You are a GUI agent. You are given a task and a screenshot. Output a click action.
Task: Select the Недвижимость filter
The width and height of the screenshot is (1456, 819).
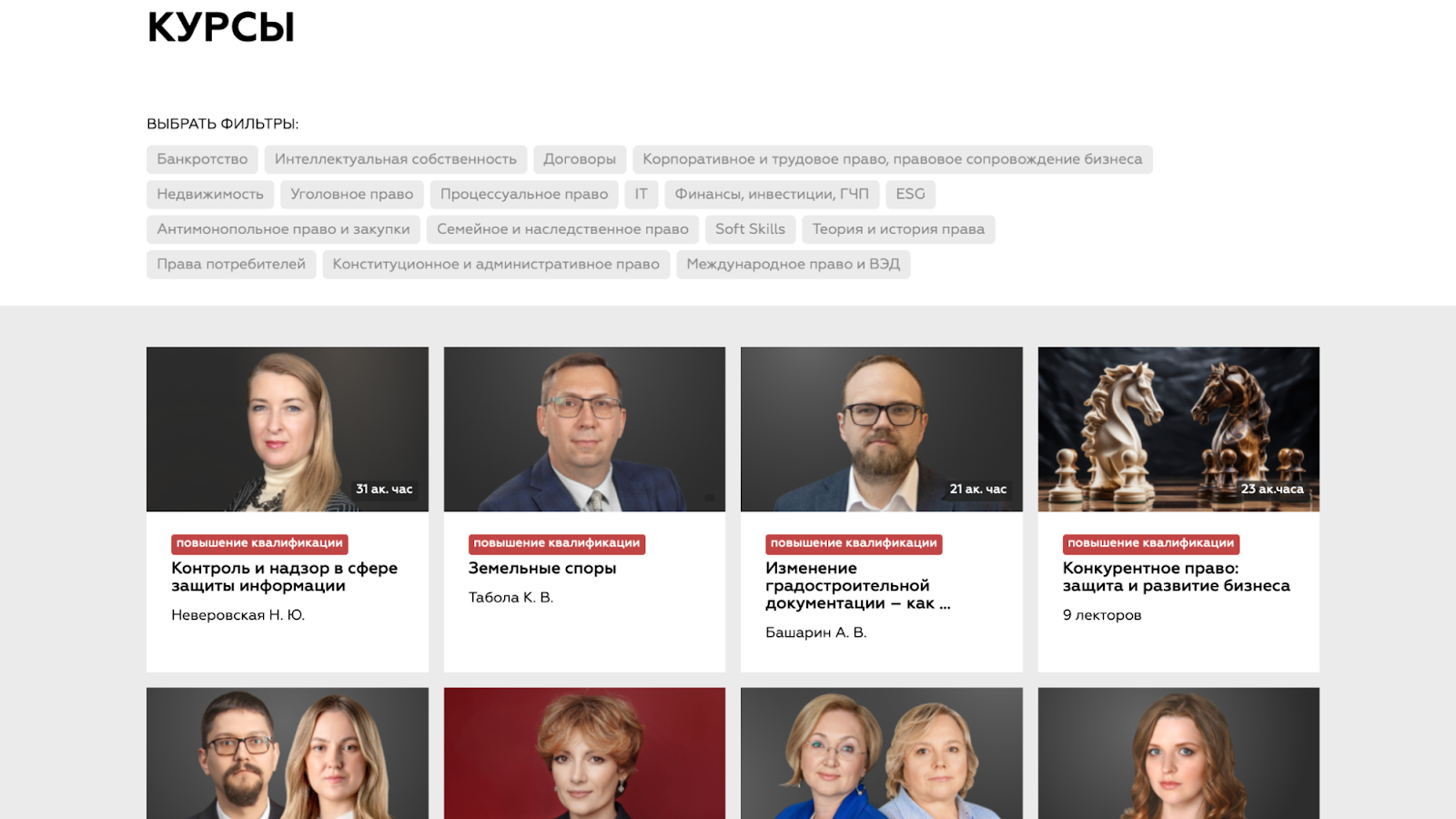point(210,194)
